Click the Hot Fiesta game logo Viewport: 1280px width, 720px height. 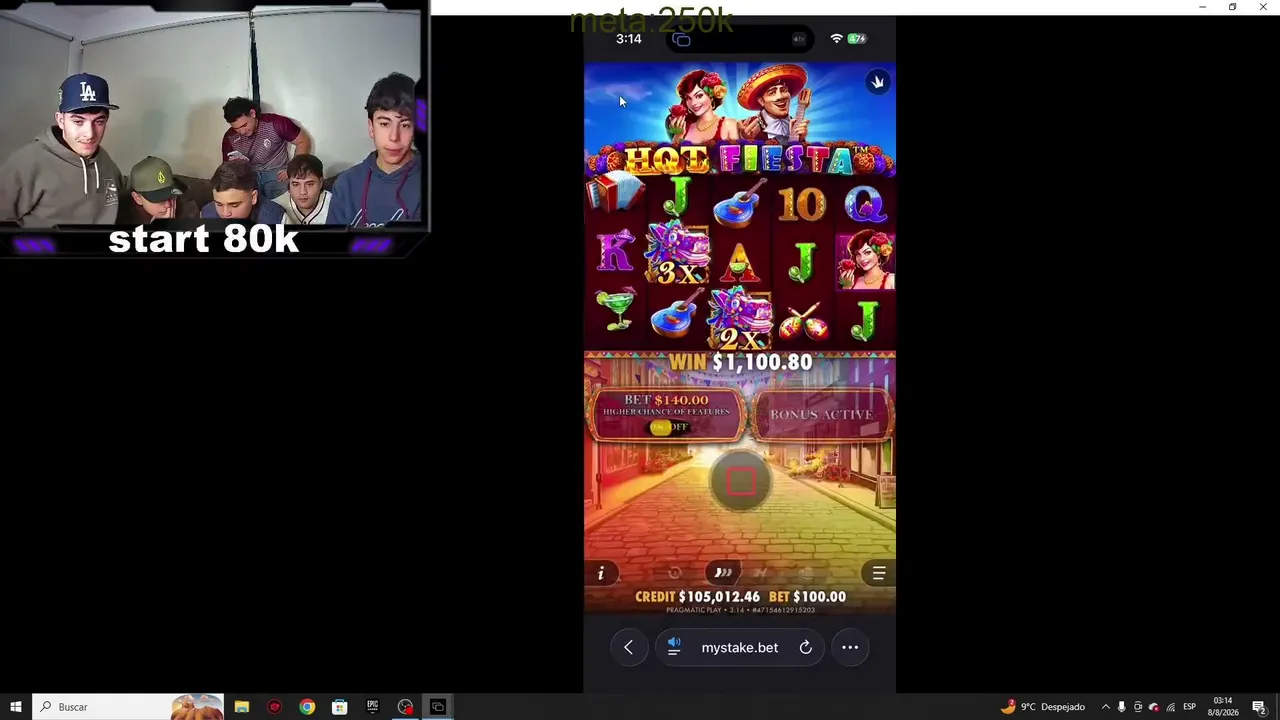click(740, 159)
